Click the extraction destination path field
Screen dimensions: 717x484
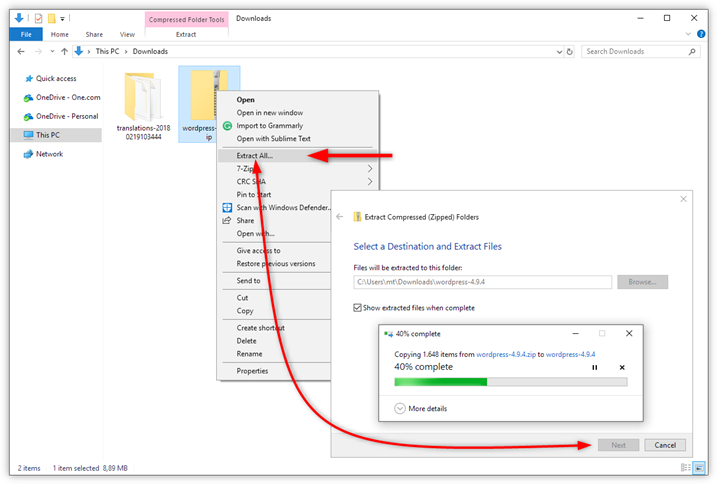[x=482, y=282]
